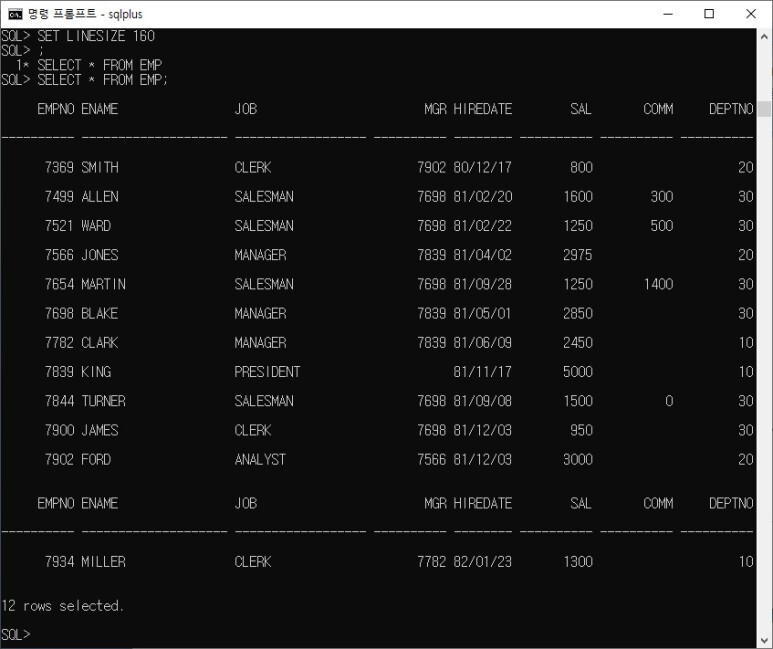
Task: Click the first SAL column header
Action: tap(581, 109)
